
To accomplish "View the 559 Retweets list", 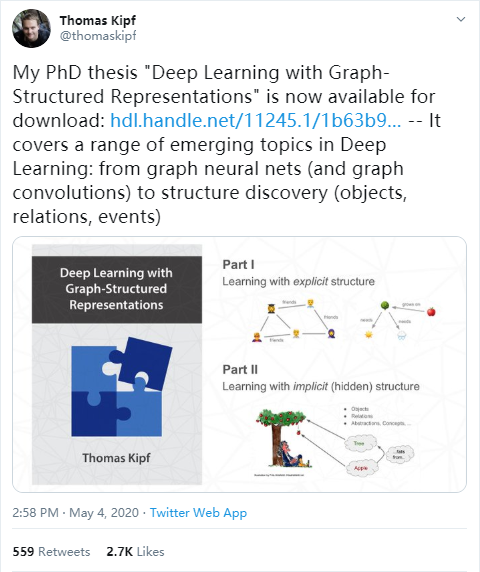I will pos(51,551).
